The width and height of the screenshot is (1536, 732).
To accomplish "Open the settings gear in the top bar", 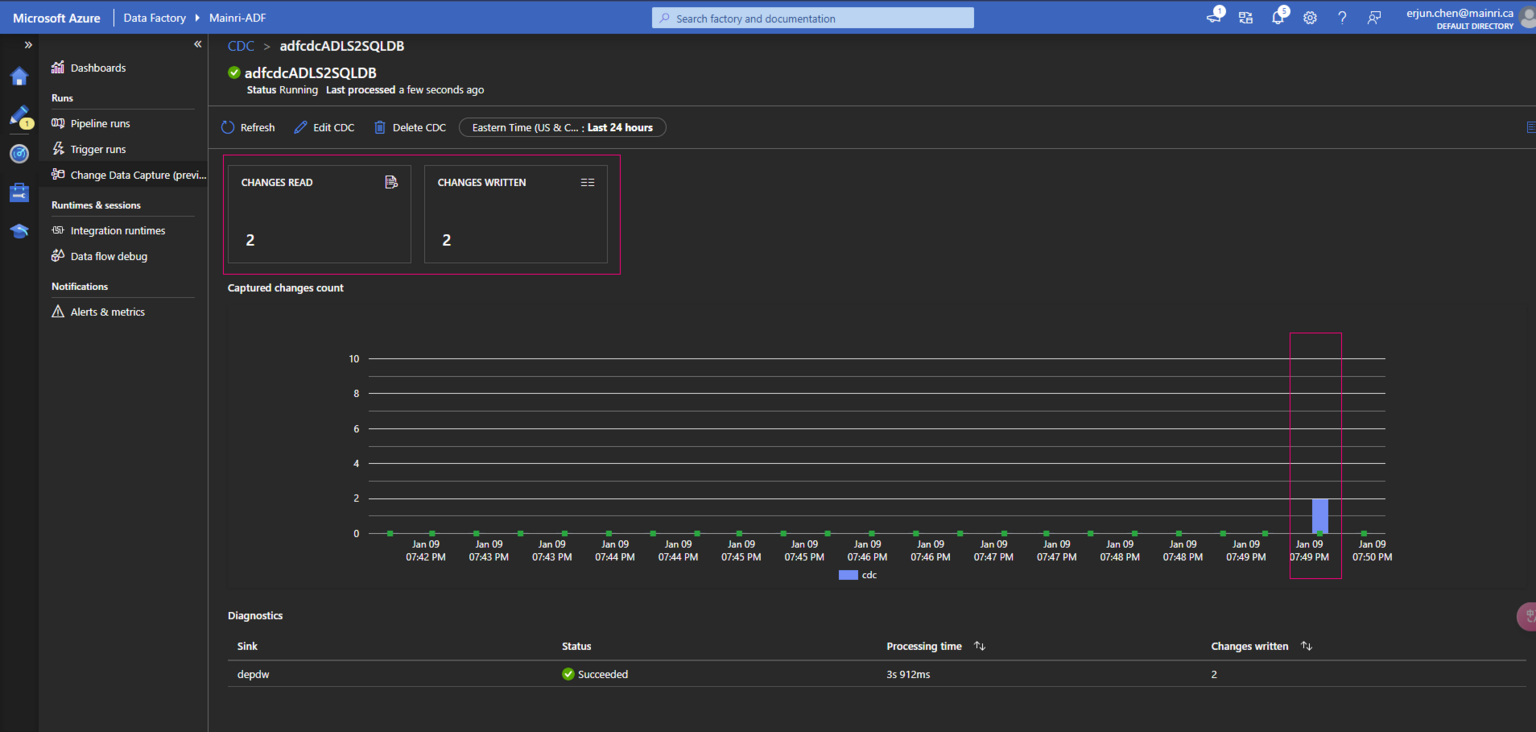I will point(1310,17).
